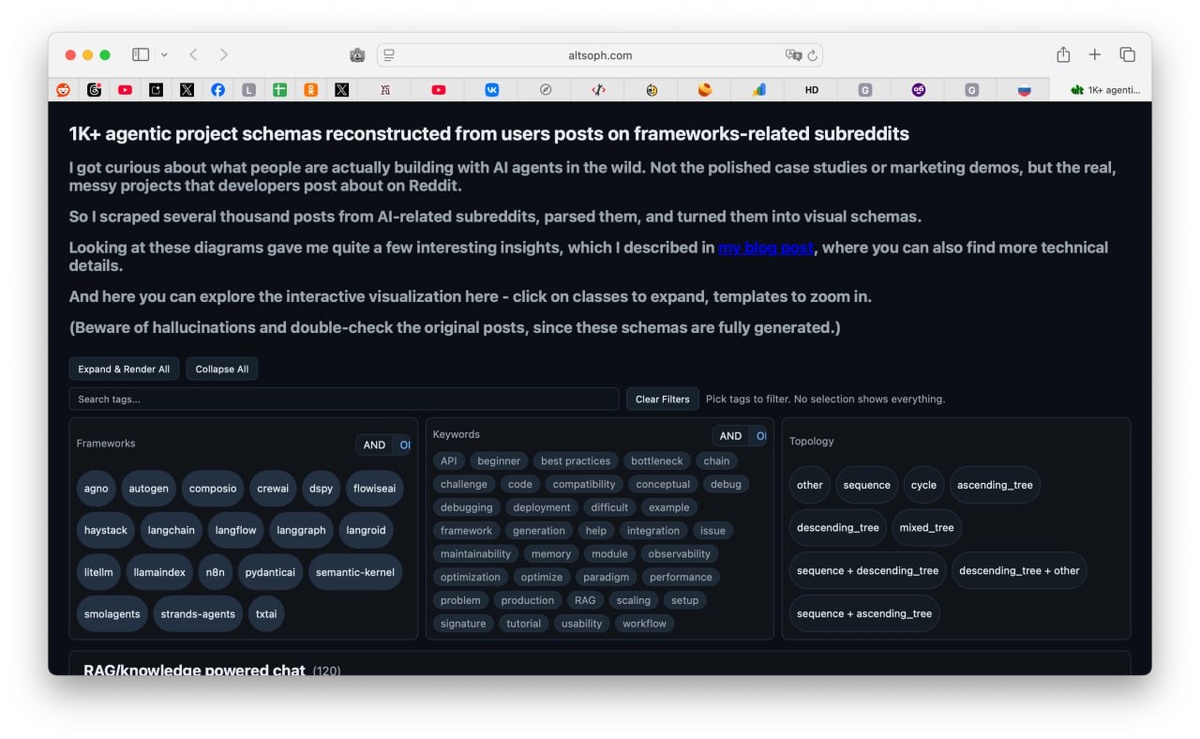Toggle the RAG keyword tag

[x=585, y=600]
